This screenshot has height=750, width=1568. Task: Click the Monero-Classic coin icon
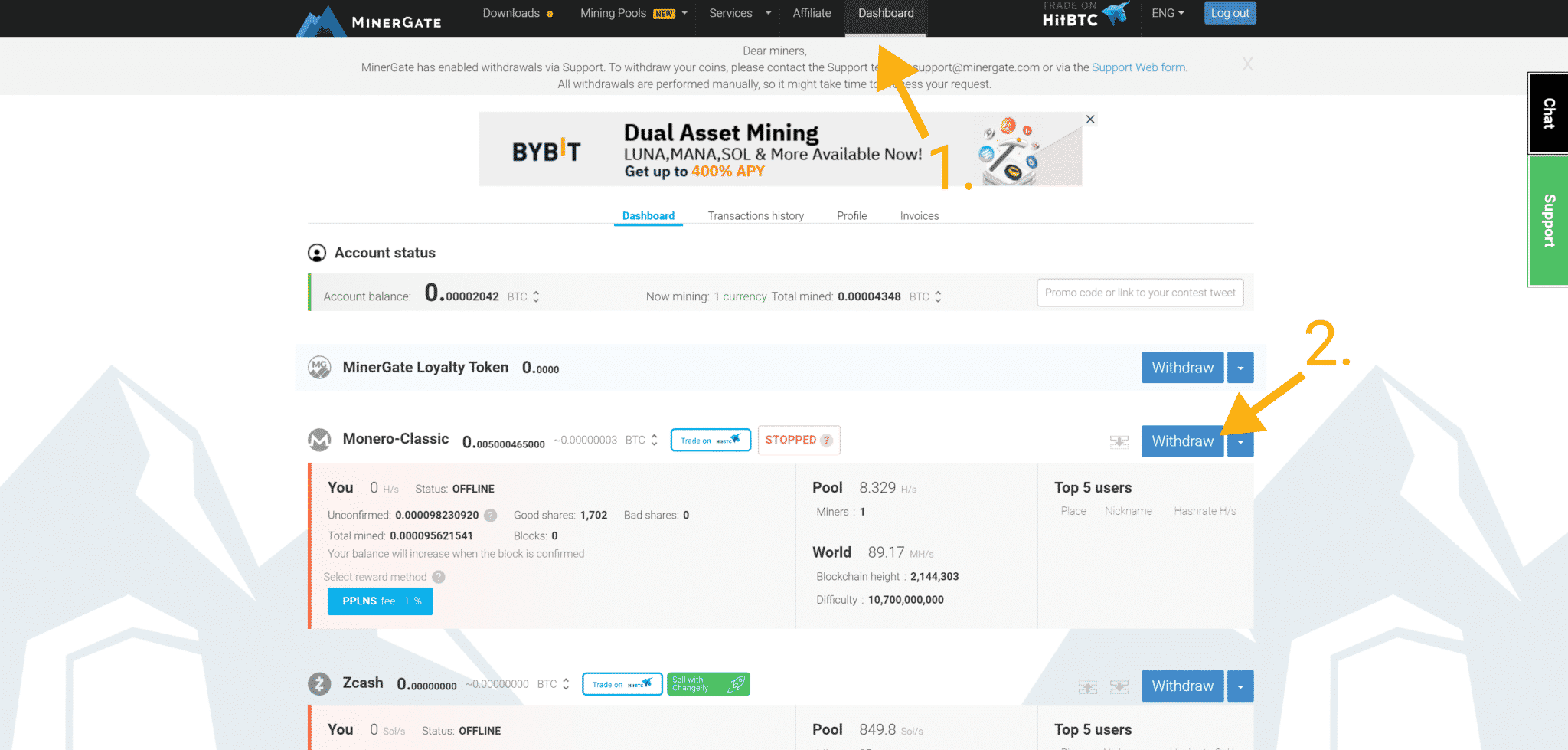[319, 440]
